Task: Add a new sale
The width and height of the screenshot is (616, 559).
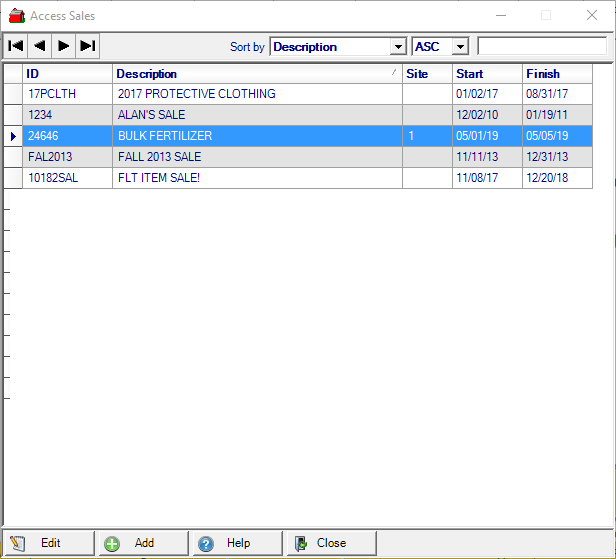Action: pos(142,543)
